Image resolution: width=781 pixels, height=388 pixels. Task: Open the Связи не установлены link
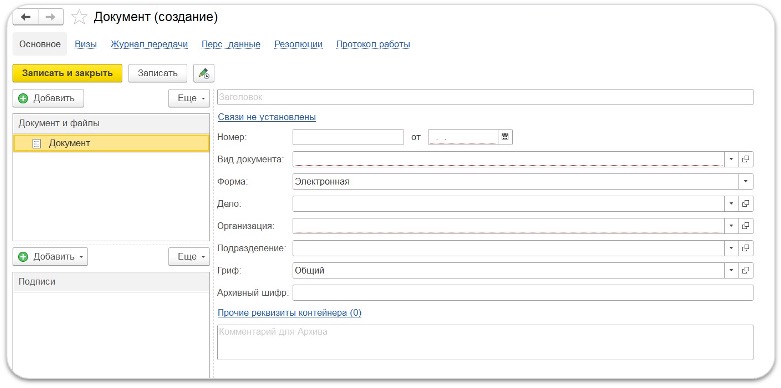(267, 117)
